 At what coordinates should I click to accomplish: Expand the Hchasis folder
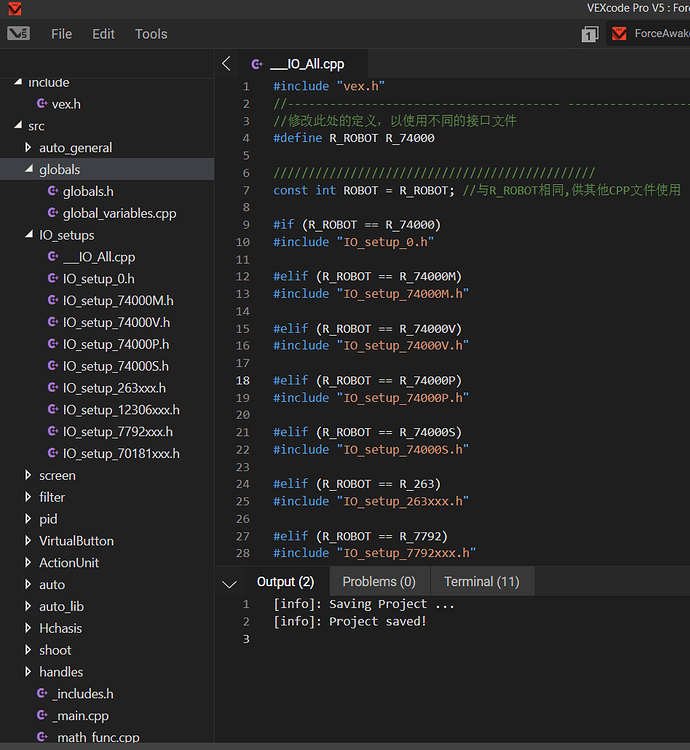point(28,628)
